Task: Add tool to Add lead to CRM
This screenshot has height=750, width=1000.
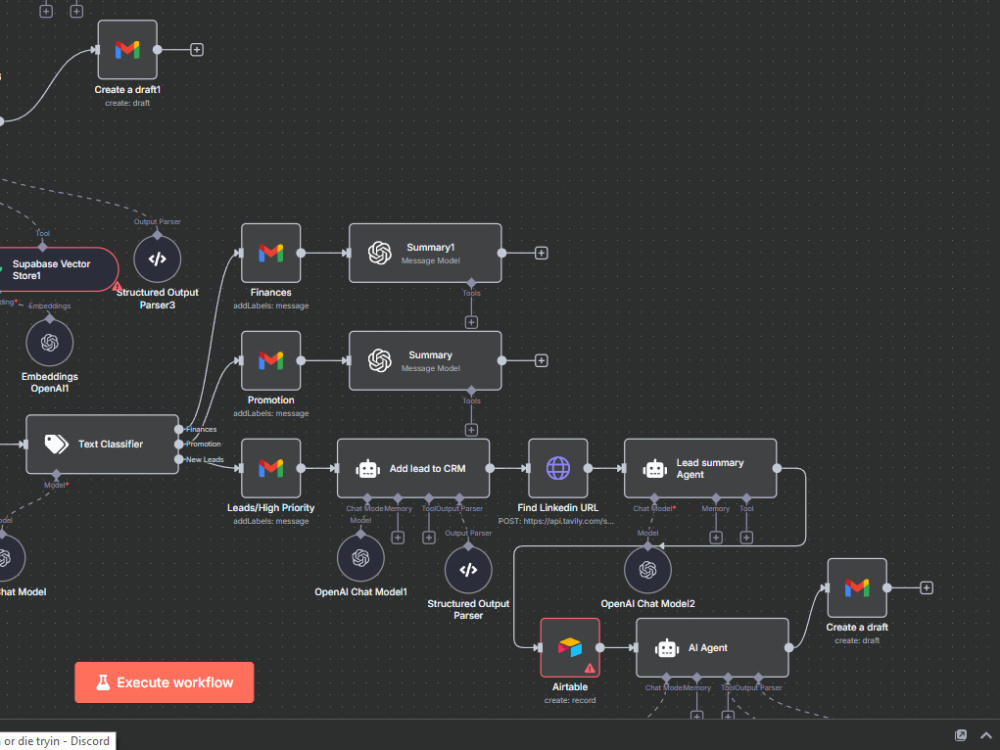Action: 429,538
